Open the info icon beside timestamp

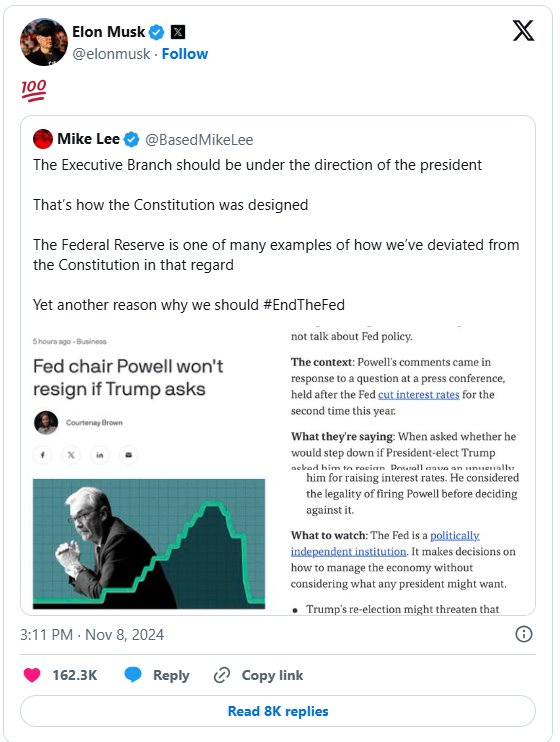pyautogui.click(x=524, y=634)
